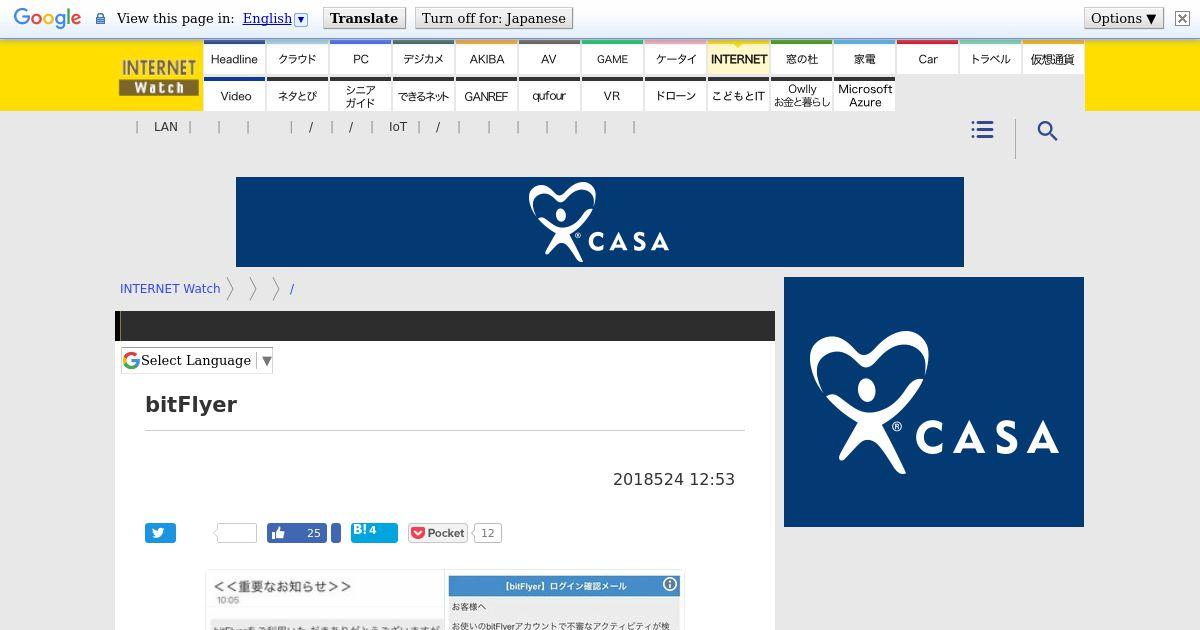The image size is (1200, 630).
Task: Open the こどもとIT tab
Action: pos(739,96)
